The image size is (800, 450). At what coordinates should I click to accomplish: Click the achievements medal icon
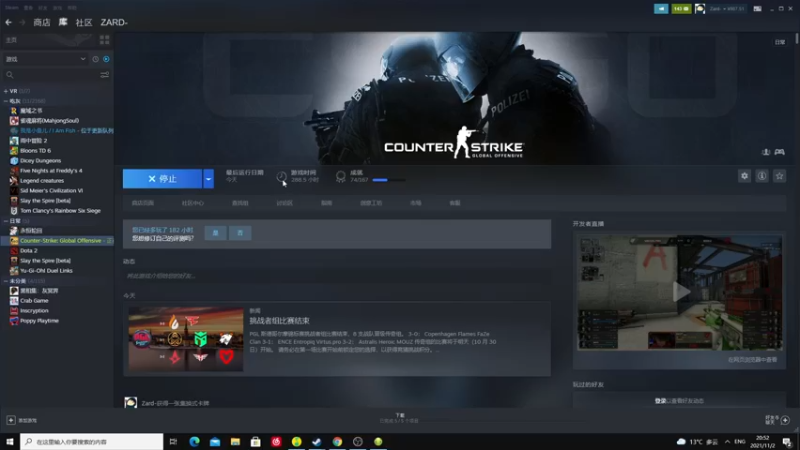point(340,177)
